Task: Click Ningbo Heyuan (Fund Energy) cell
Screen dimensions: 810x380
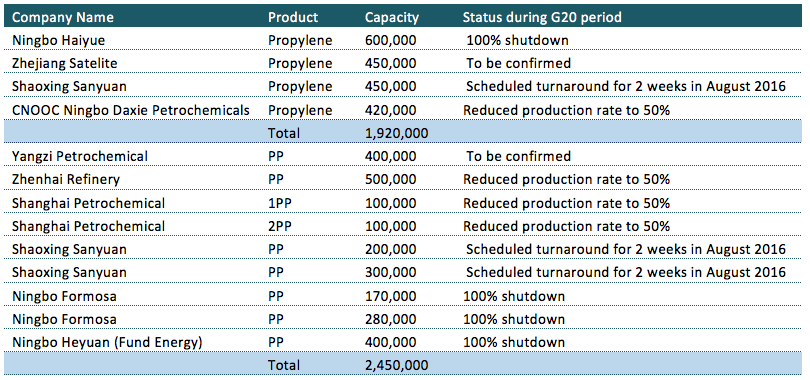Action: [x=107, y=342]
